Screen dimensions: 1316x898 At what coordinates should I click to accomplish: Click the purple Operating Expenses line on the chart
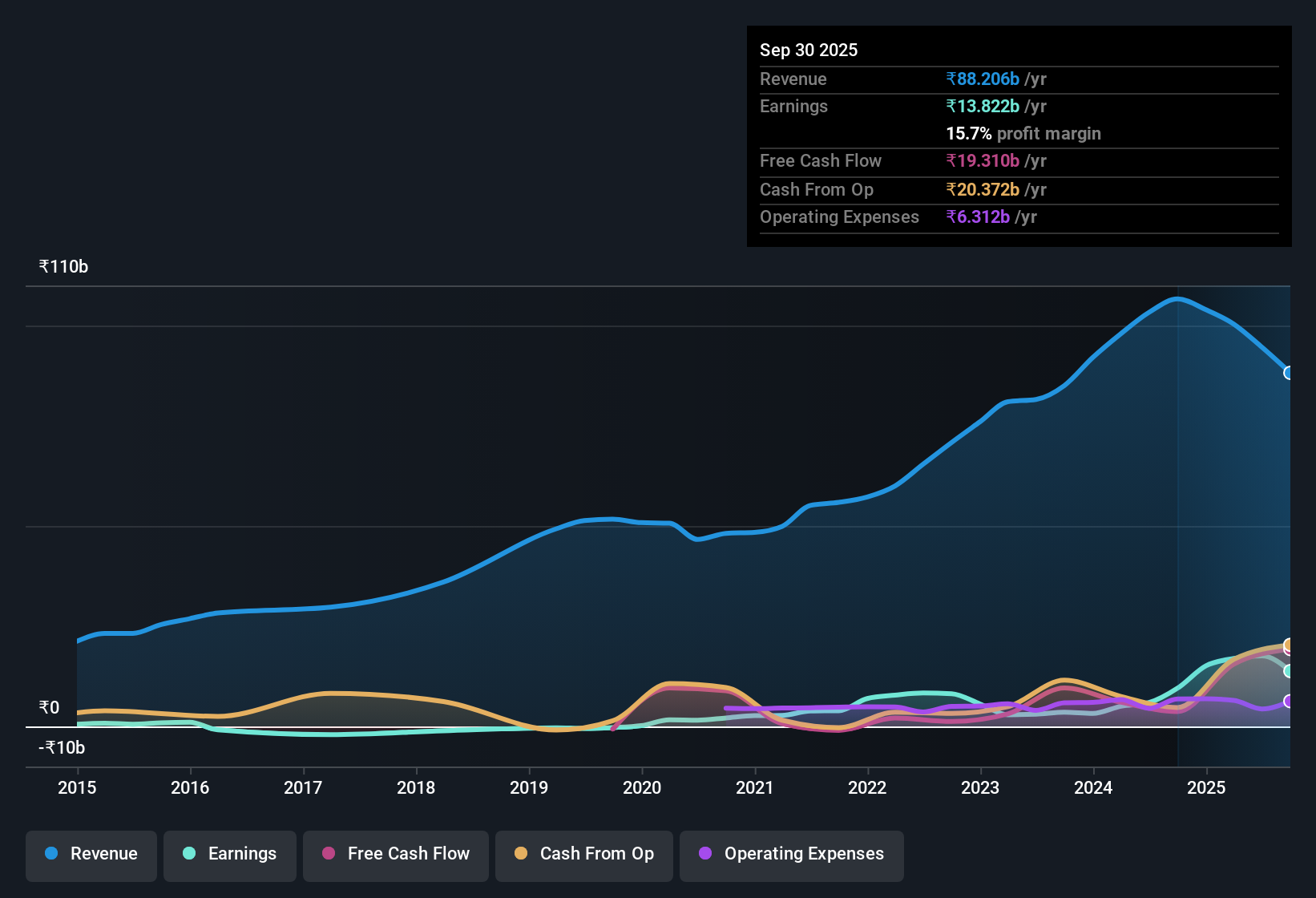point(801,709)
